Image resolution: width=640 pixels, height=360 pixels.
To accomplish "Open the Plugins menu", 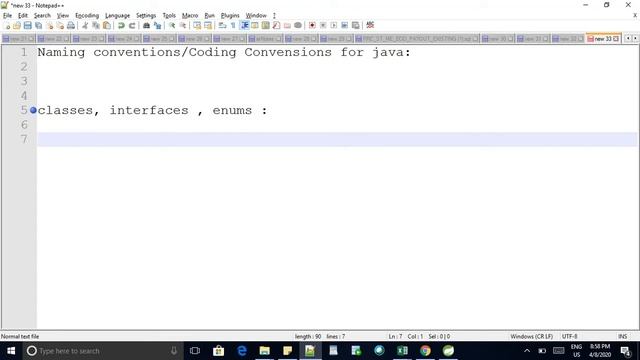I will tap(230, 16).
